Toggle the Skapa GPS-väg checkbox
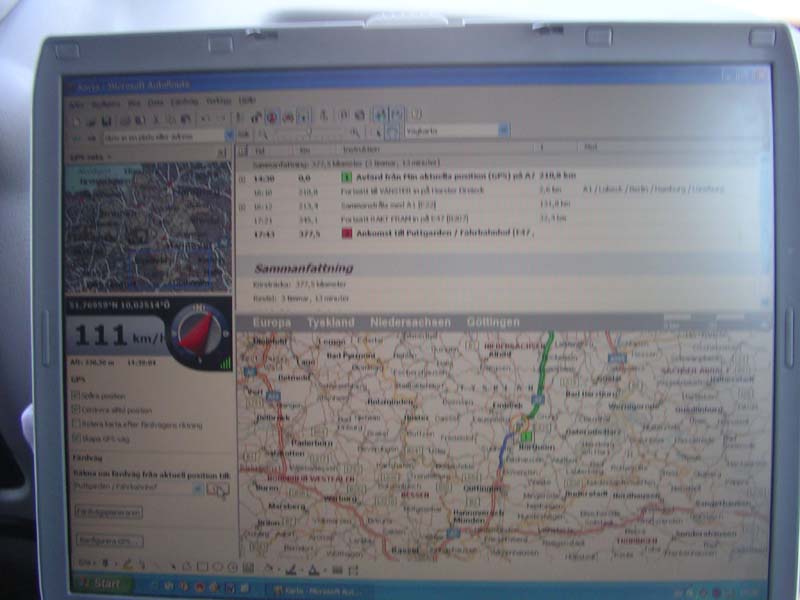The height and width of the screenshot is (600, 800). 76,438
